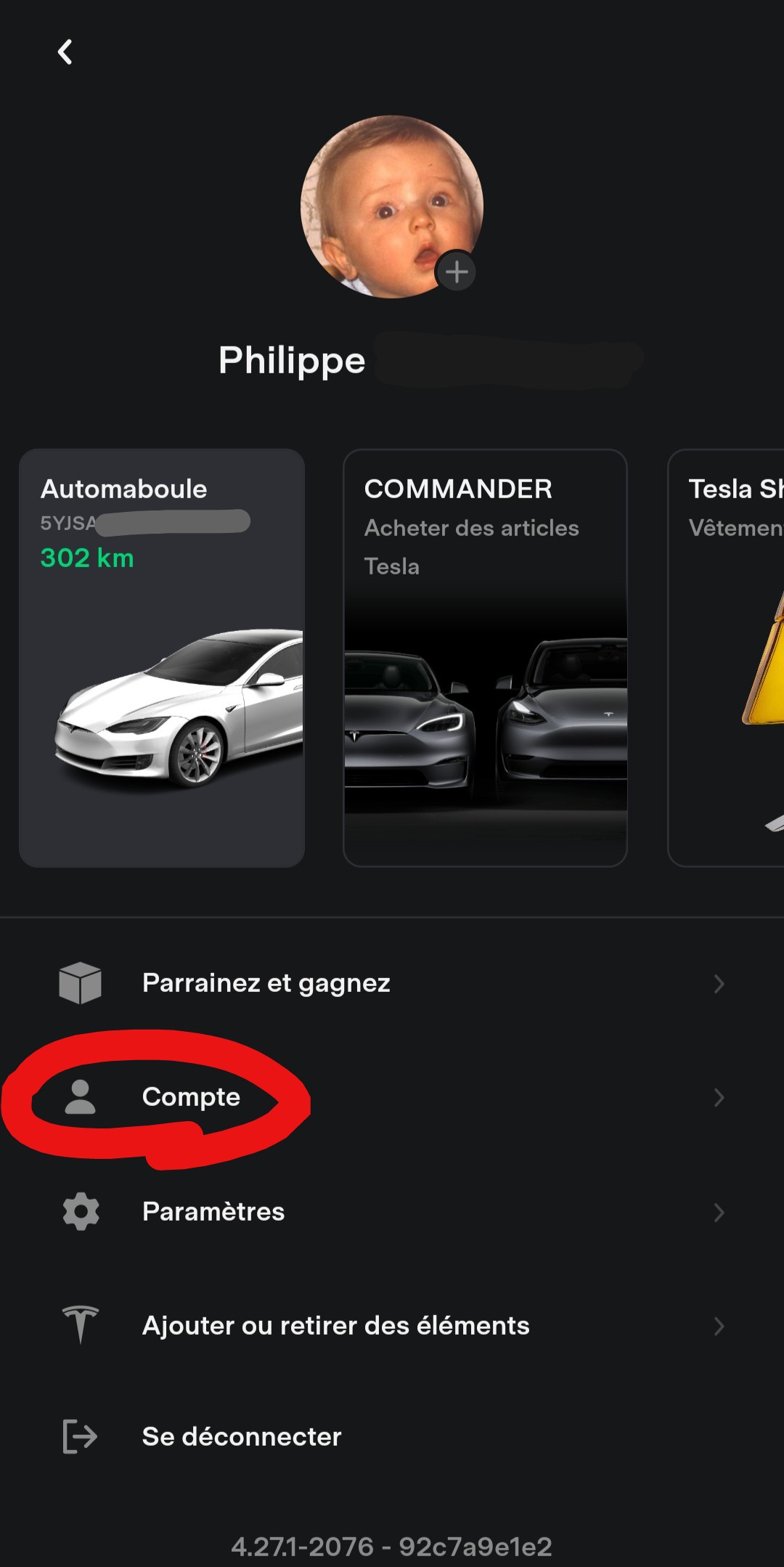Image resolution: width=784 pixels, height=1567 pixels.
Task: Tap the gift box referral icon
Action: [80, 983]
